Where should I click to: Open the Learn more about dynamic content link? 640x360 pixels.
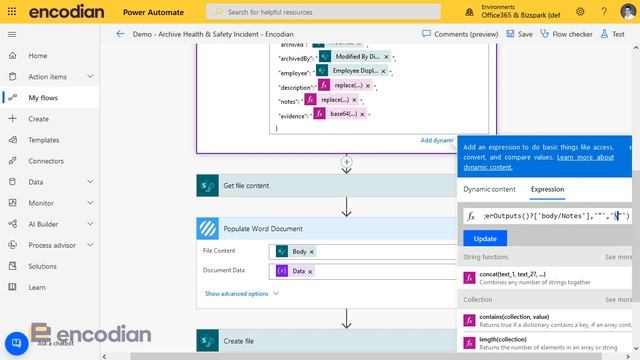pyautogui.click(x=538, y=162)
